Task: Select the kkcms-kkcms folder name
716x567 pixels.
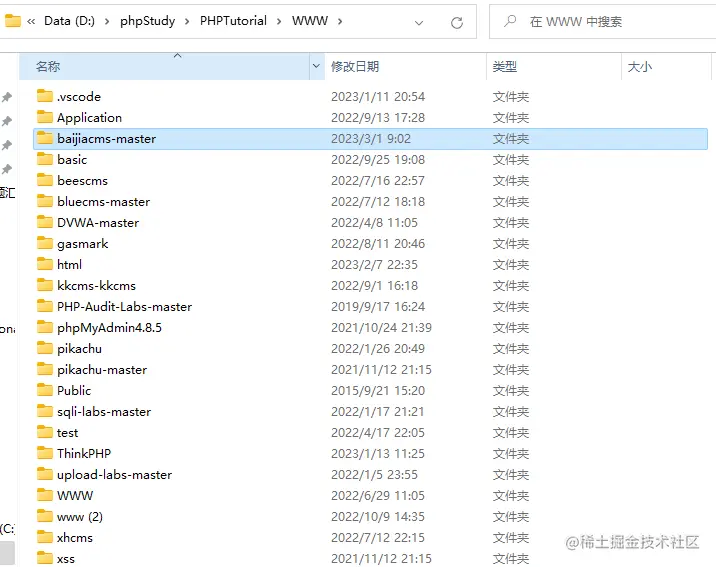Action: point(96,286)
